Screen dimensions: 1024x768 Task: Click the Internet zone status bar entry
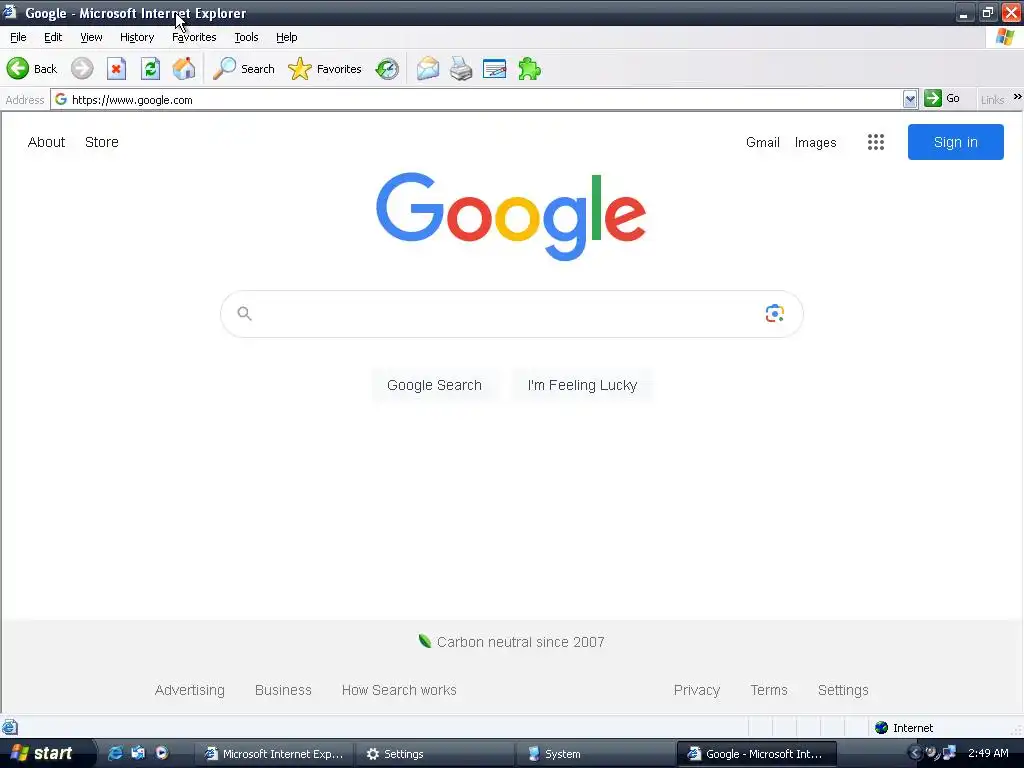tap(904, 728)
